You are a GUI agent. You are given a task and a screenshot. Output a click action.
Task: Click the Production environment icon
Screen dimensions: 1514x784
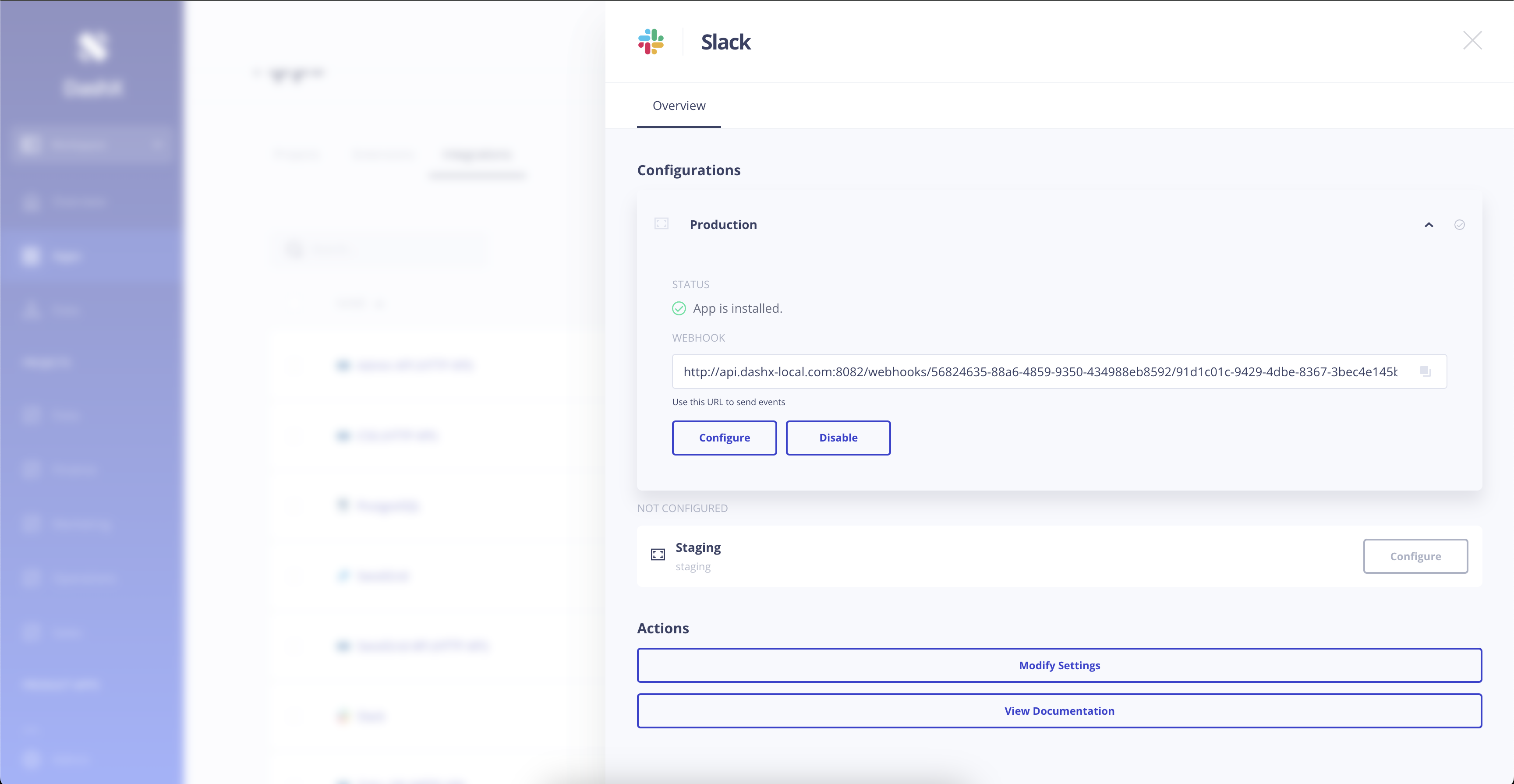(661, 224)
